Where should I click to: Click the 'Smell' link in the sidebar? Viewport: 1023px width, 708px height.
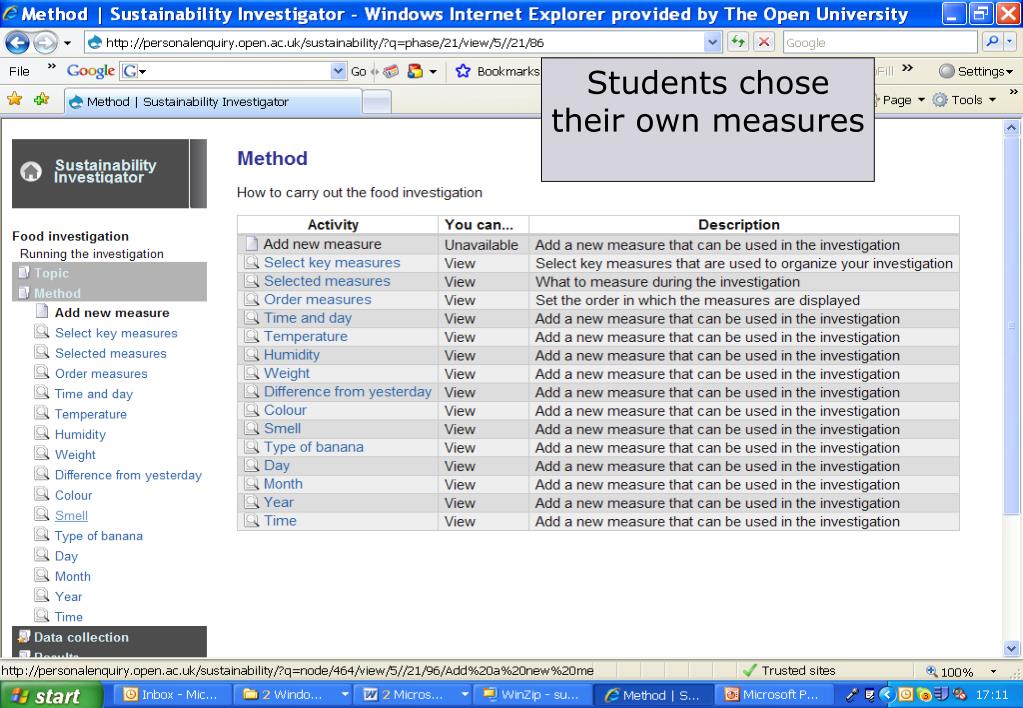click(71, 516)
